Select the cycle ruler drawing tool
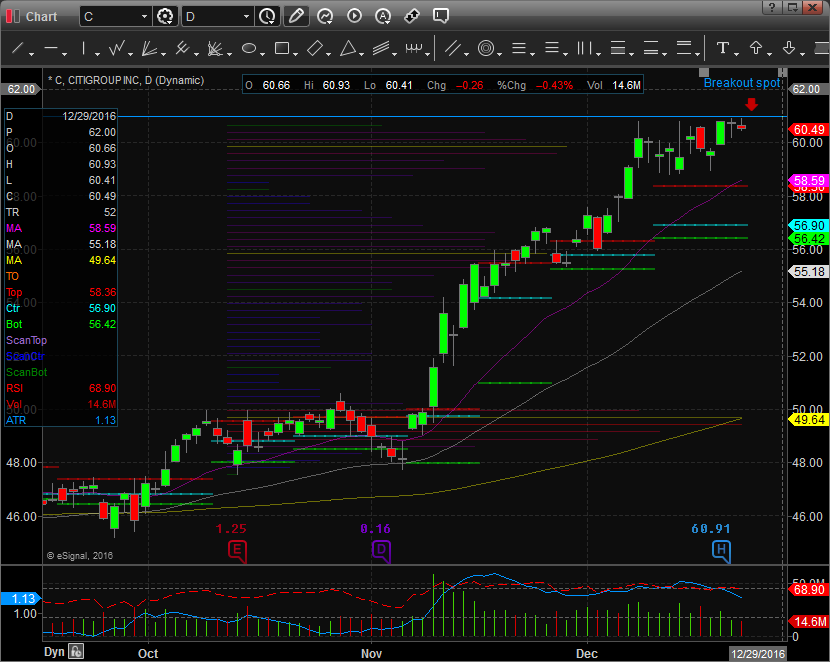Image resolution: width=830 pixels, height=662 pixels. pyautogui.click(x=414, y=49)
